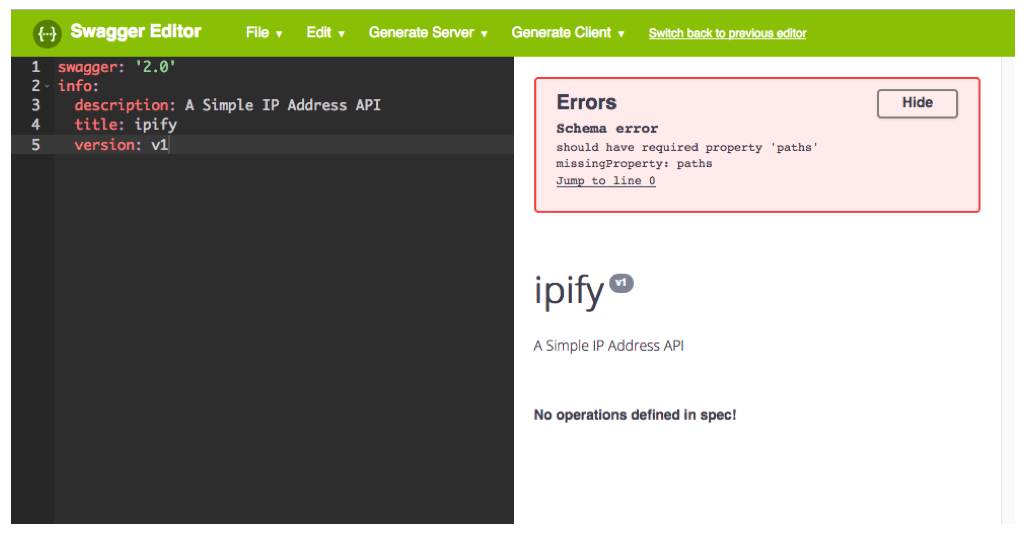Expand the Generate Client dropdown
This screenshot has width=1028, height=549.
coord(567,33)
